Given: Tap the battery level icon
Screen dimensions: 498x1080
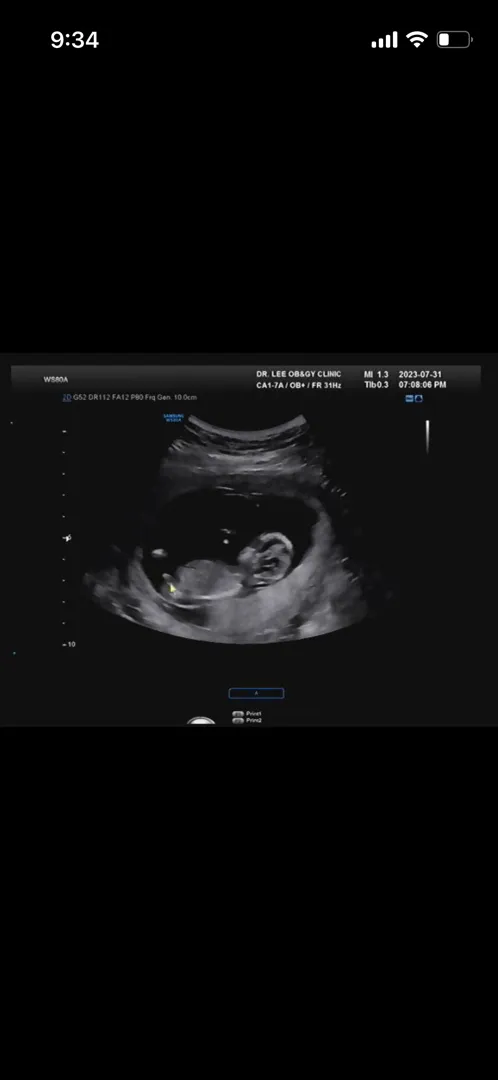Looking at the screenshot, I should [454, 40].
